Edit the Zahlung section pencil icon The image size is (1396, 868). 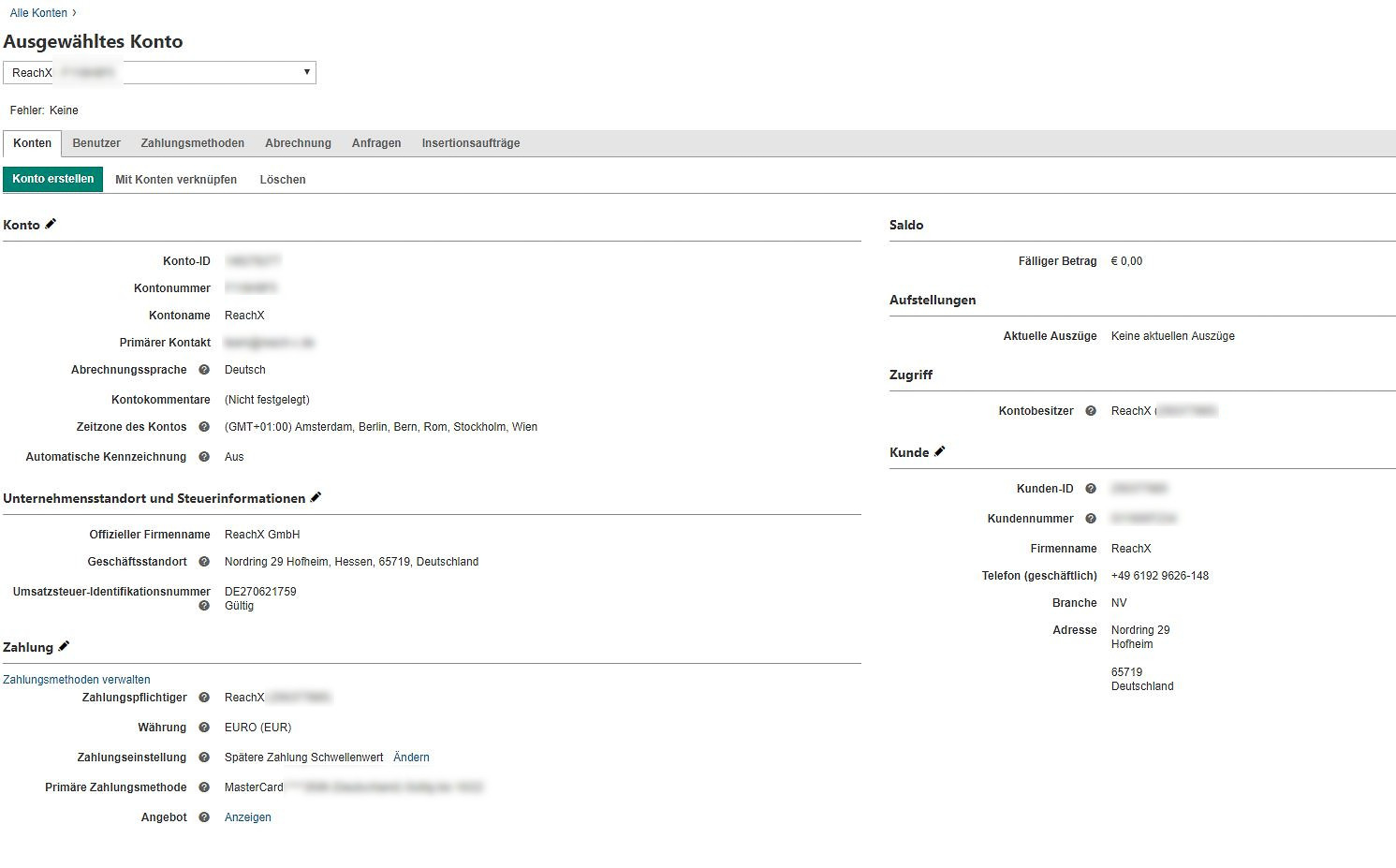pyautogui.click(x=64, y=646)
